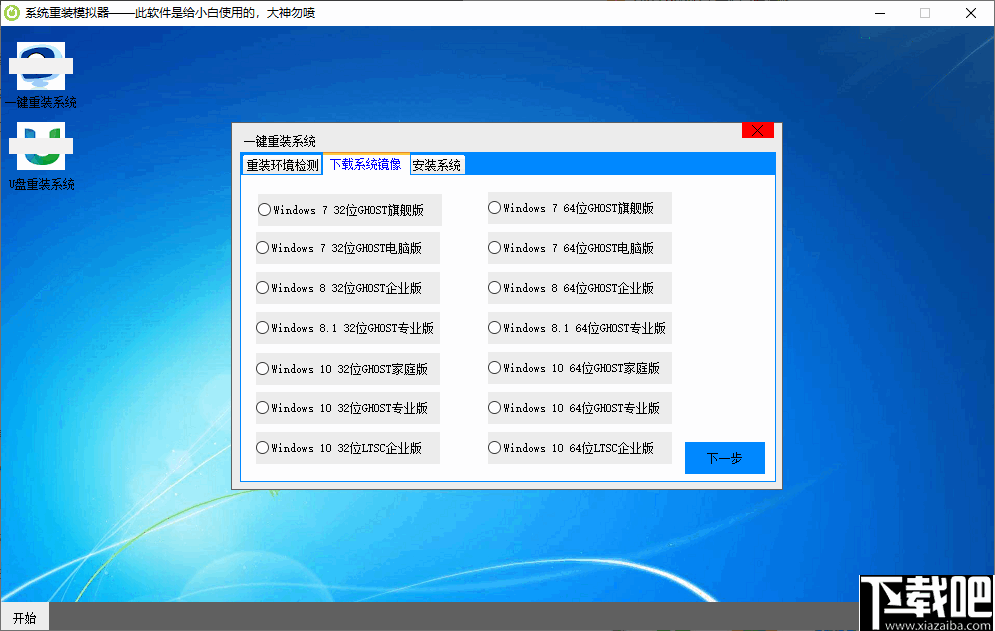Image resolution: width=995 pixels, height=631 pixels.
Task: Switch to the 重装环境检测 tab
Action: tap(281, 164)
